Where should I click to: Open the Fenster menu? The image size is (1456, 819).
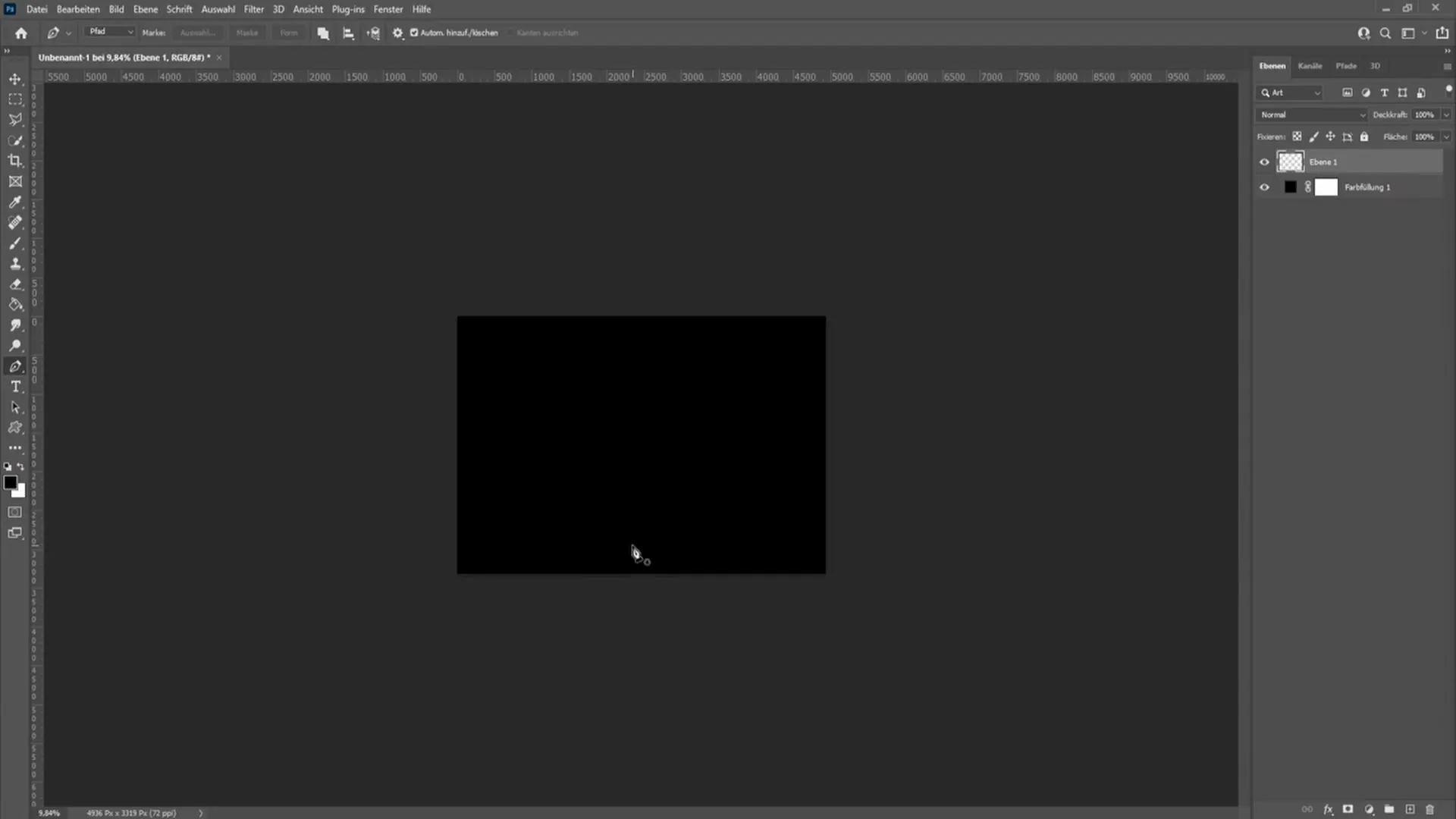click(x=388, y=9)
